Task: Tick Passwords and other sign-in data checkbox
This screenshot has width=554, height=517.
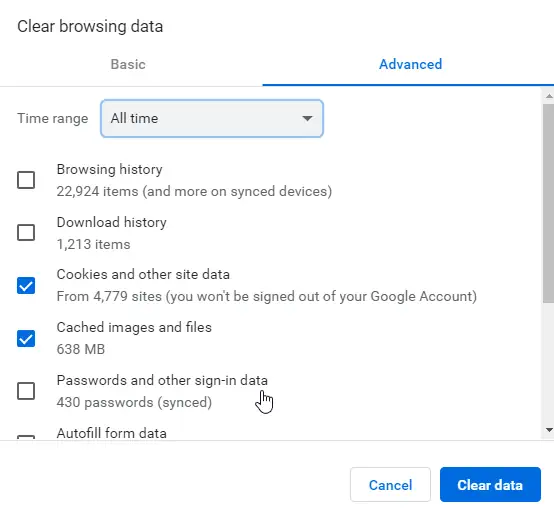Action: (26, 391)
